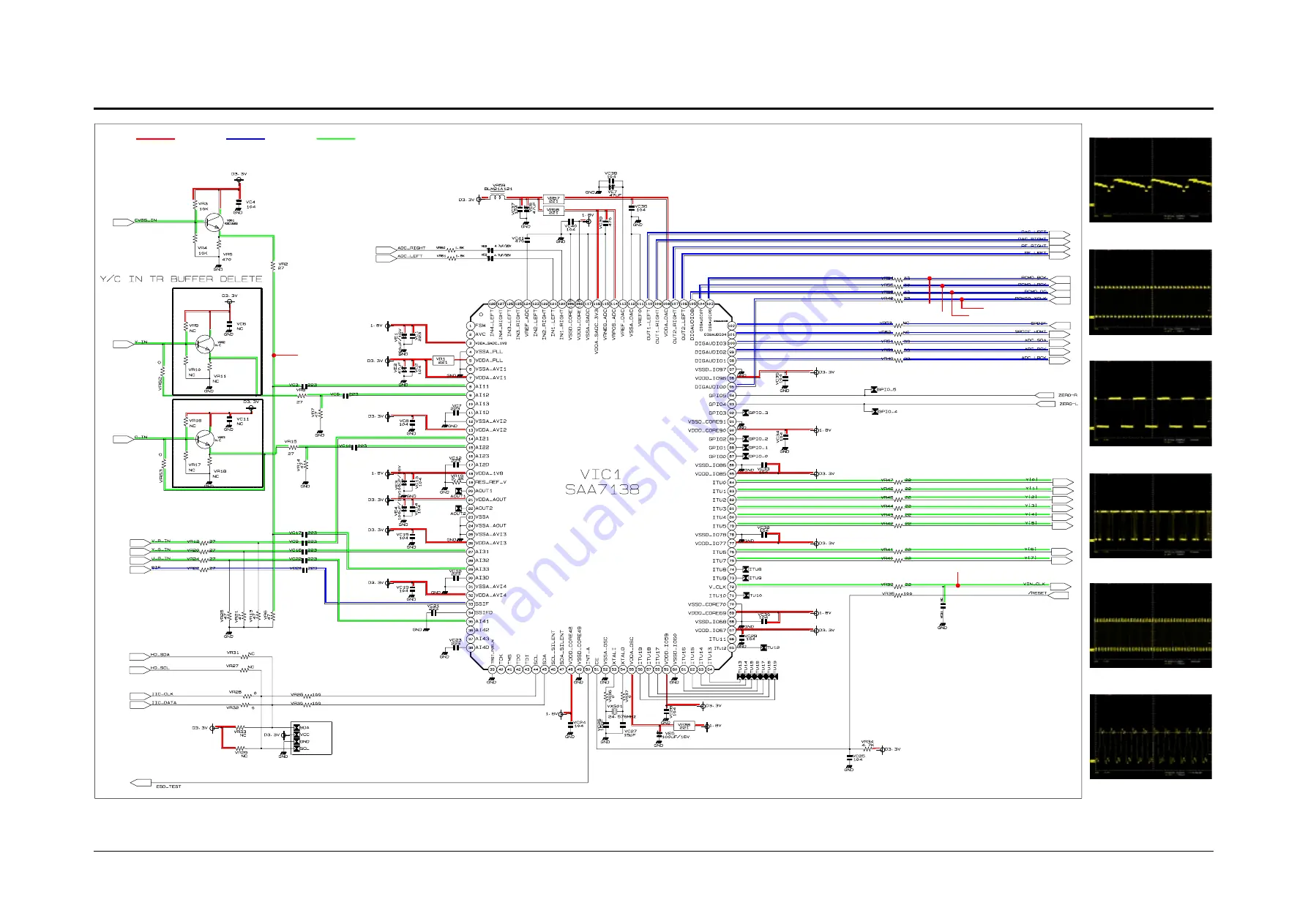
Task: Click the red legend line sample
Action: coord(155,138)
